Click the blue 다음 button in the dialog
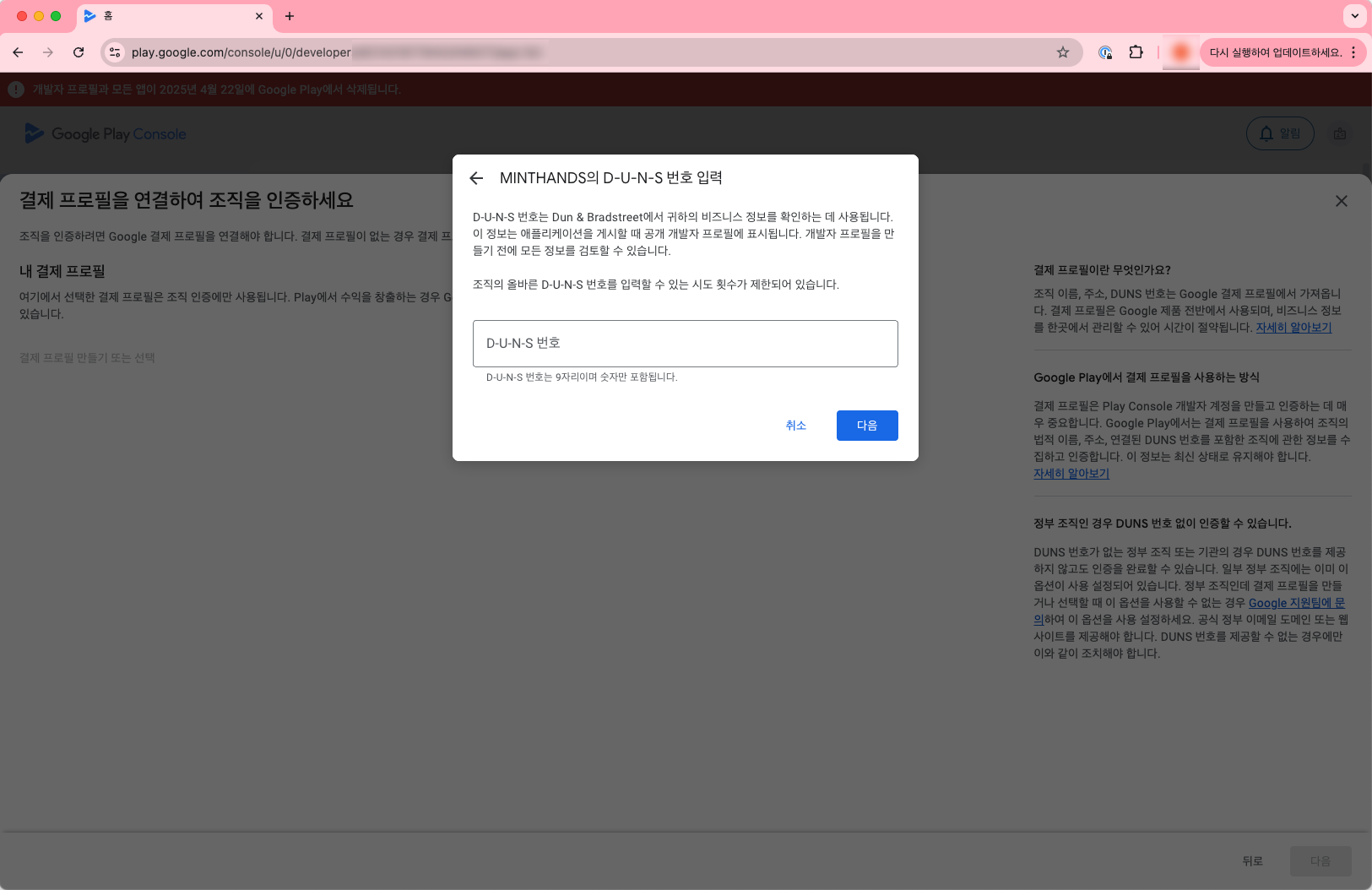Screen dimensions: 1372x890 pyautogui.click(x=867, y=426)
